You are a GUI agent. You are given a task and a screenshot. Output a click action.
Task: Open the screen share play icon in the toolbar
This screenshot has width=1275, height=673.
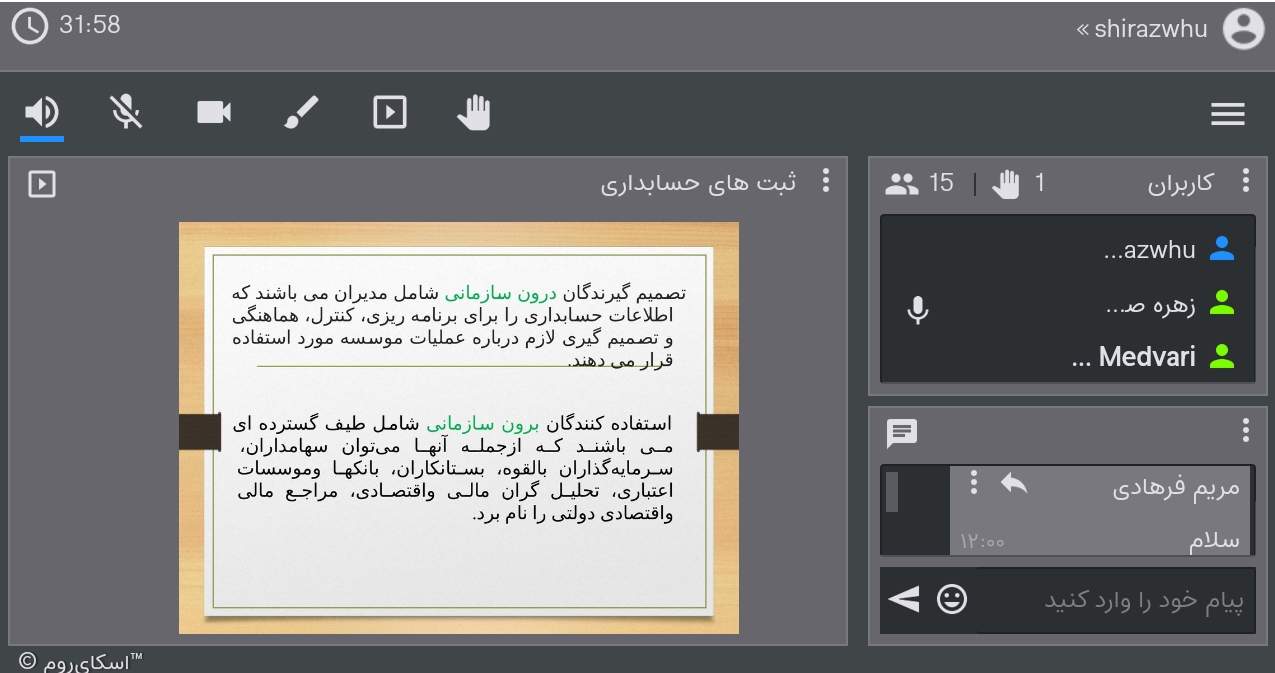pyautogui.click(x=390, y=112)
